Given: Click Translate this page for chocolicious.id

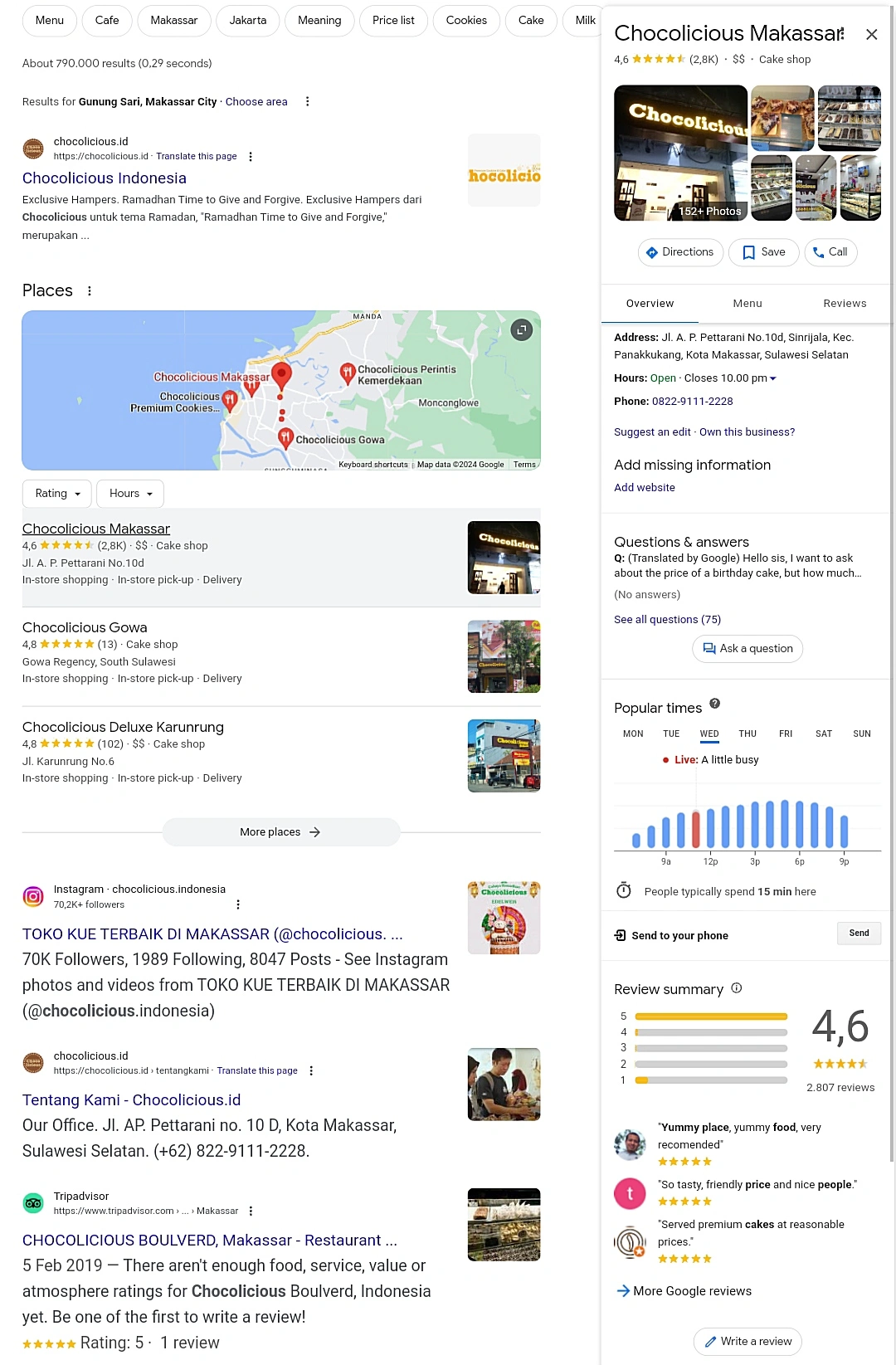Looking at the screenshot, I should (x=197, y=156).
